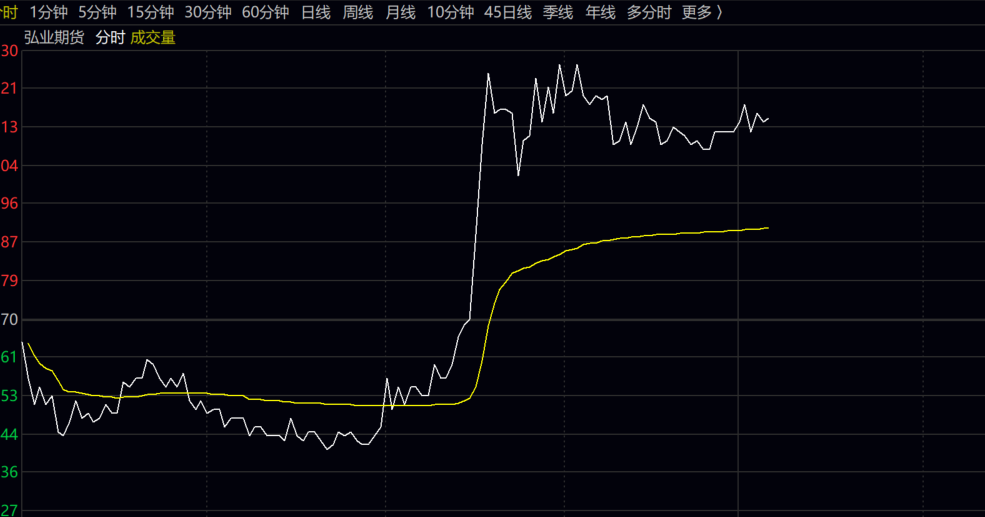
Task: Click the red 30 price axis label
Action: [9, 51]
